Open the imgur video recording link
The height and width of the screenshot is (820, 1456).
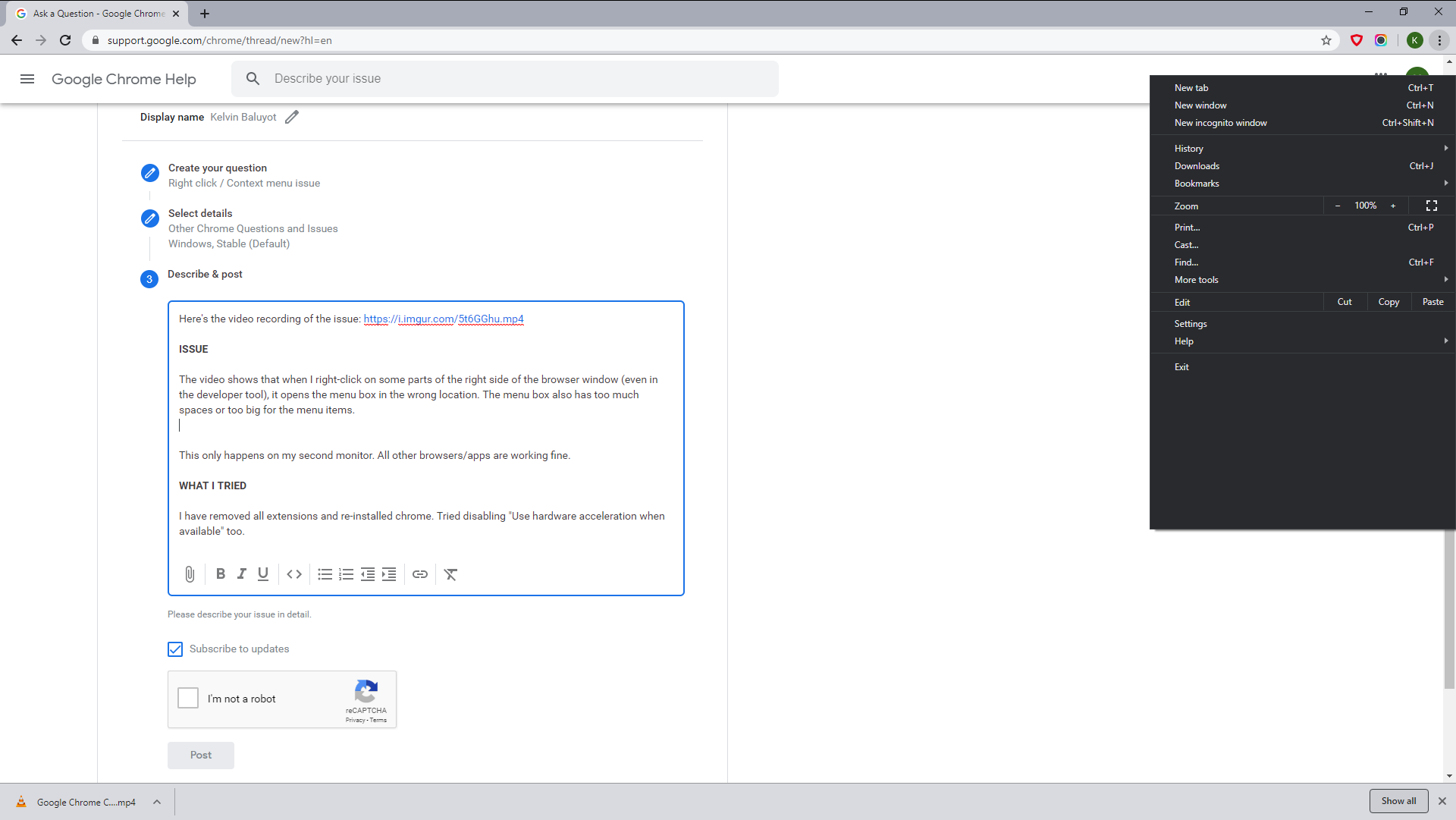(443, 319)
